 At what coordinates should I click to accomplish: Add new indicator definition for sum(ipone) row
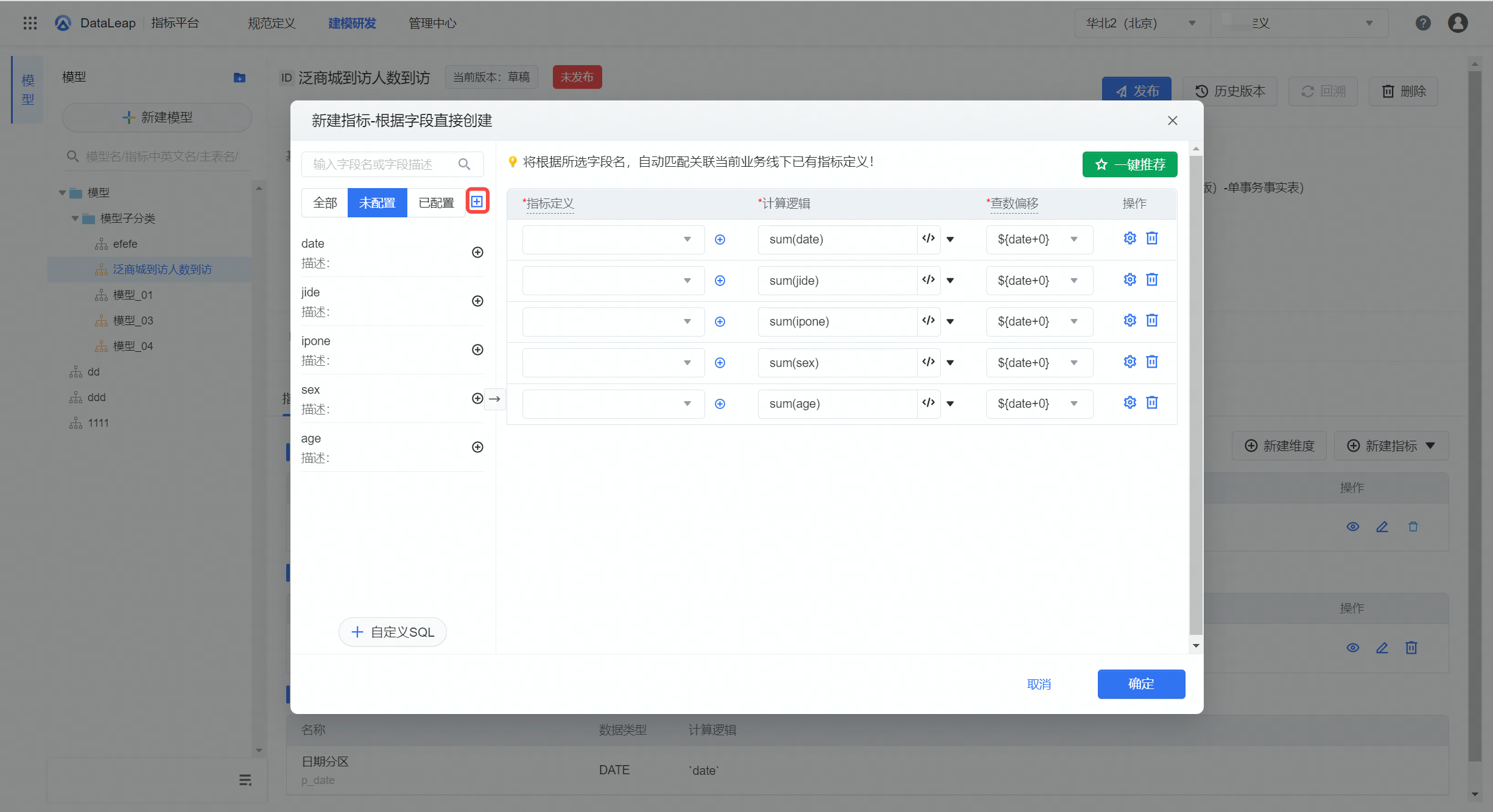coord(720,321)
